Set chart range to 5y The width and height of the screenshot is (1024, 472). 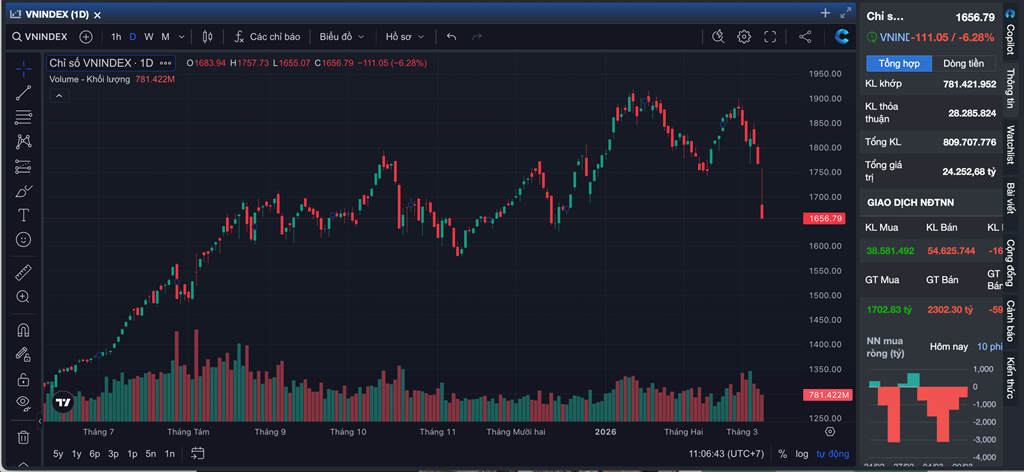click(58, 454)
